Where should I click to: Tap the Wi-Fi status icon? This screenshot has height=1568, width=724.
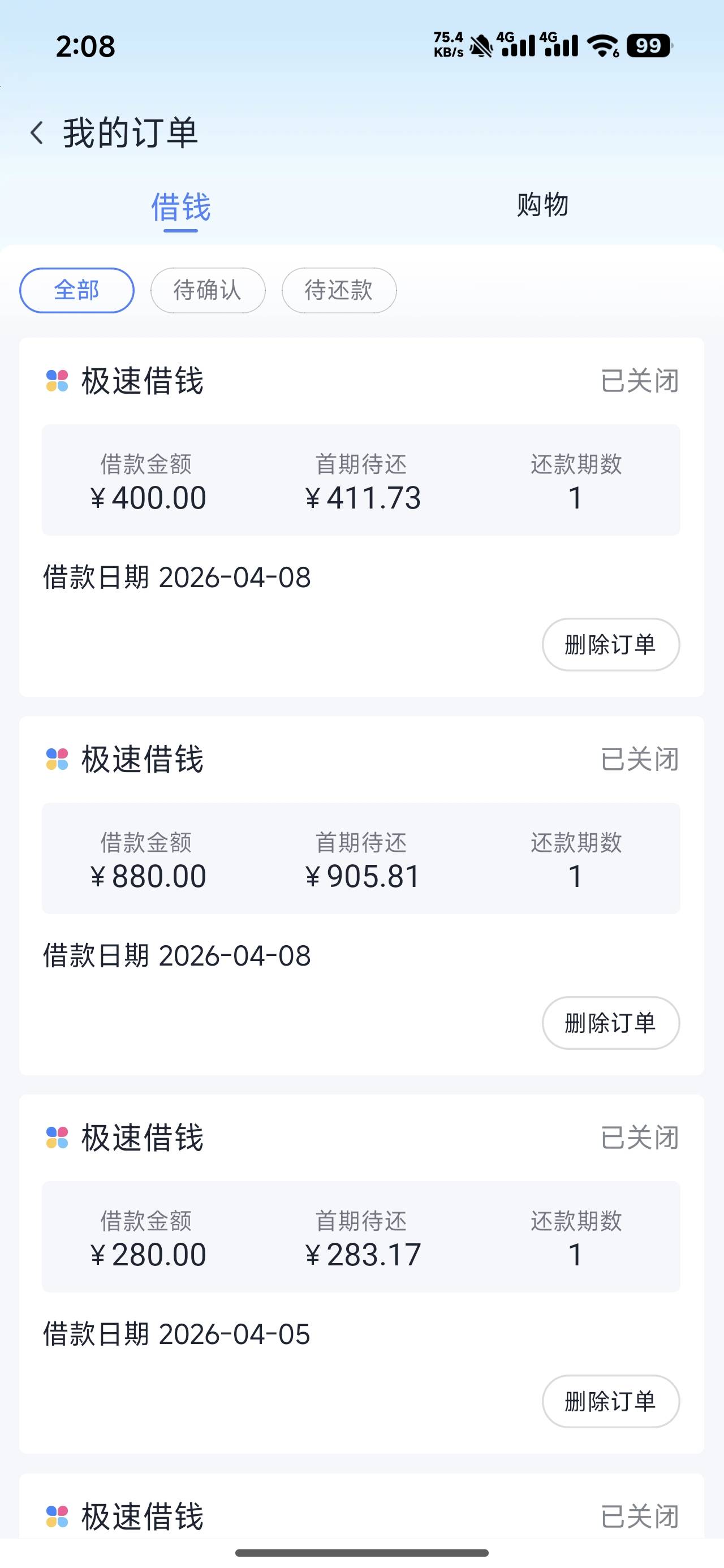[602, 46]
